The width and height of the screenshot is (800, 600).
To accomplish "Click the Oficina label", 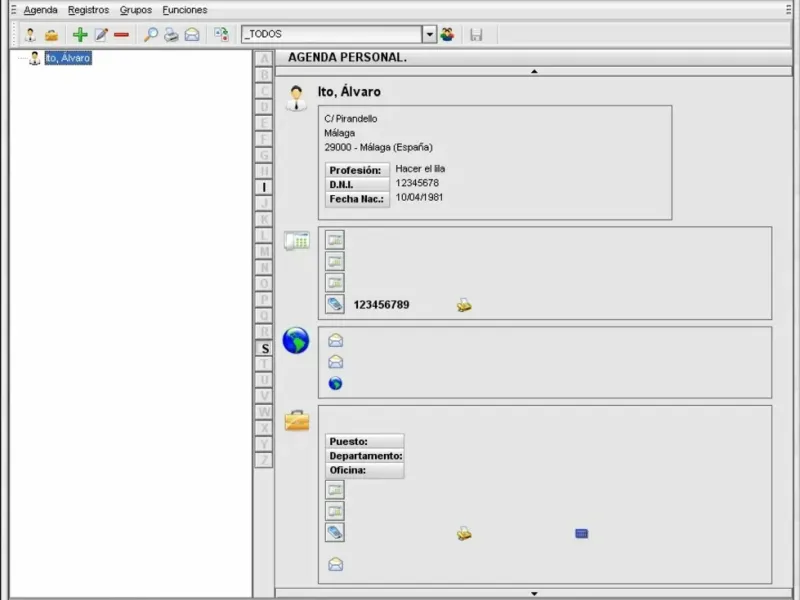I will [364, 470].
